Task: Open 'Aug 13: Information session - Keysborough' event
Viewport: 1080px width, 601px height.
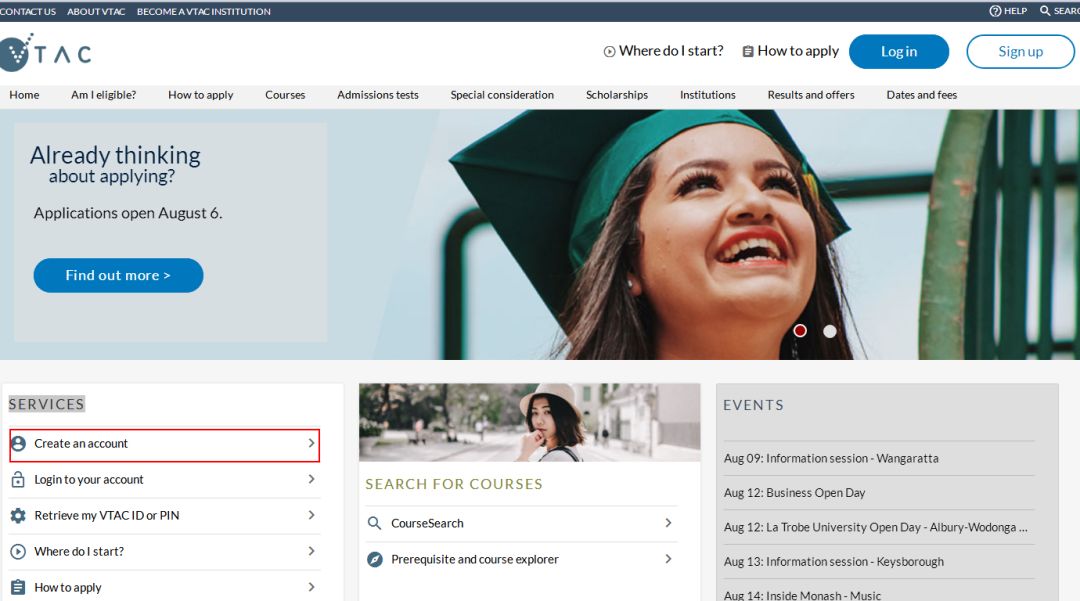Action: (833, 562)
